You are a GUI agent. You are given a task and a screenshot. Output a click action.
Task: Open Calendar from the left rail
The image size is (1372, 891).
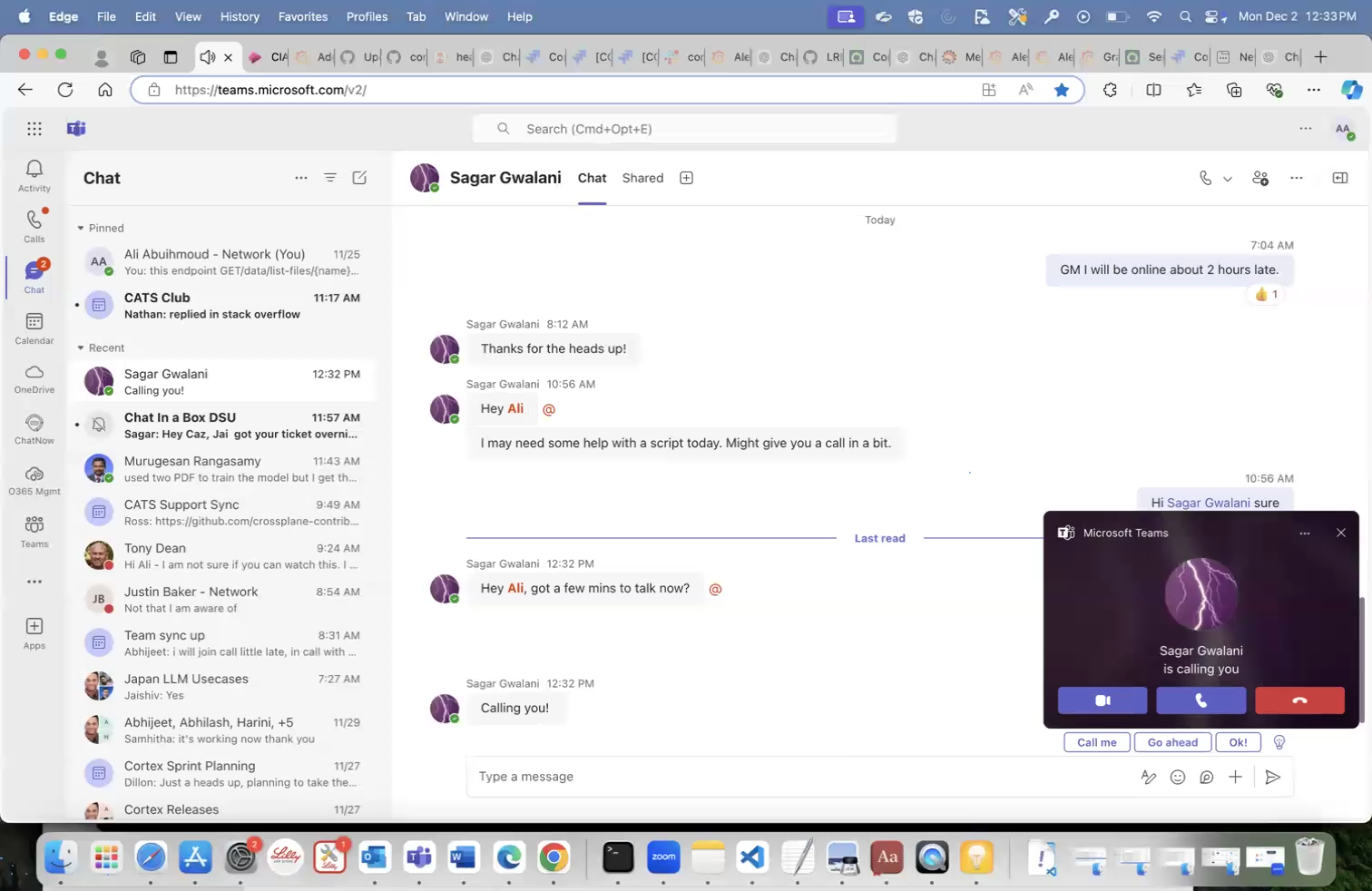[34, 328]
